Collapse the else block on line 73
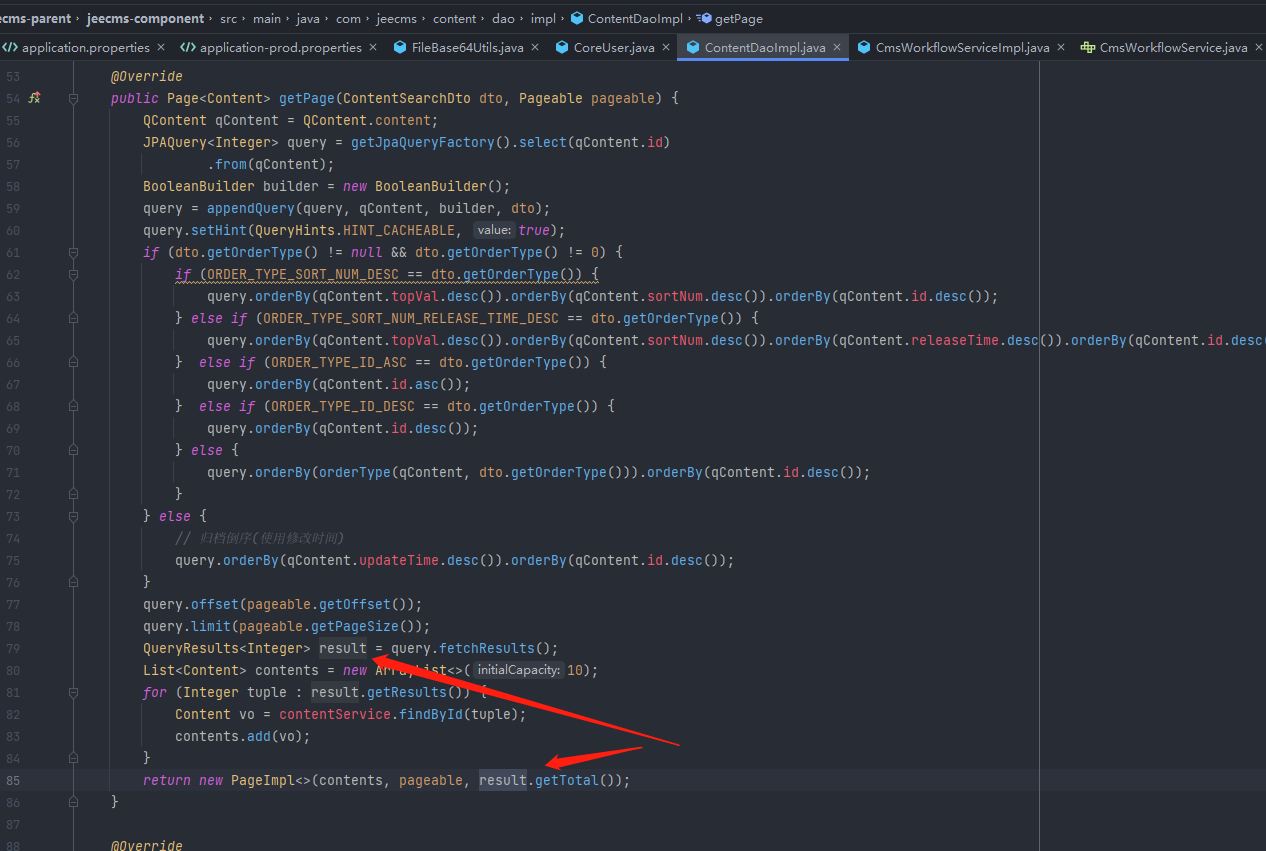 click(x=73, y=516)
